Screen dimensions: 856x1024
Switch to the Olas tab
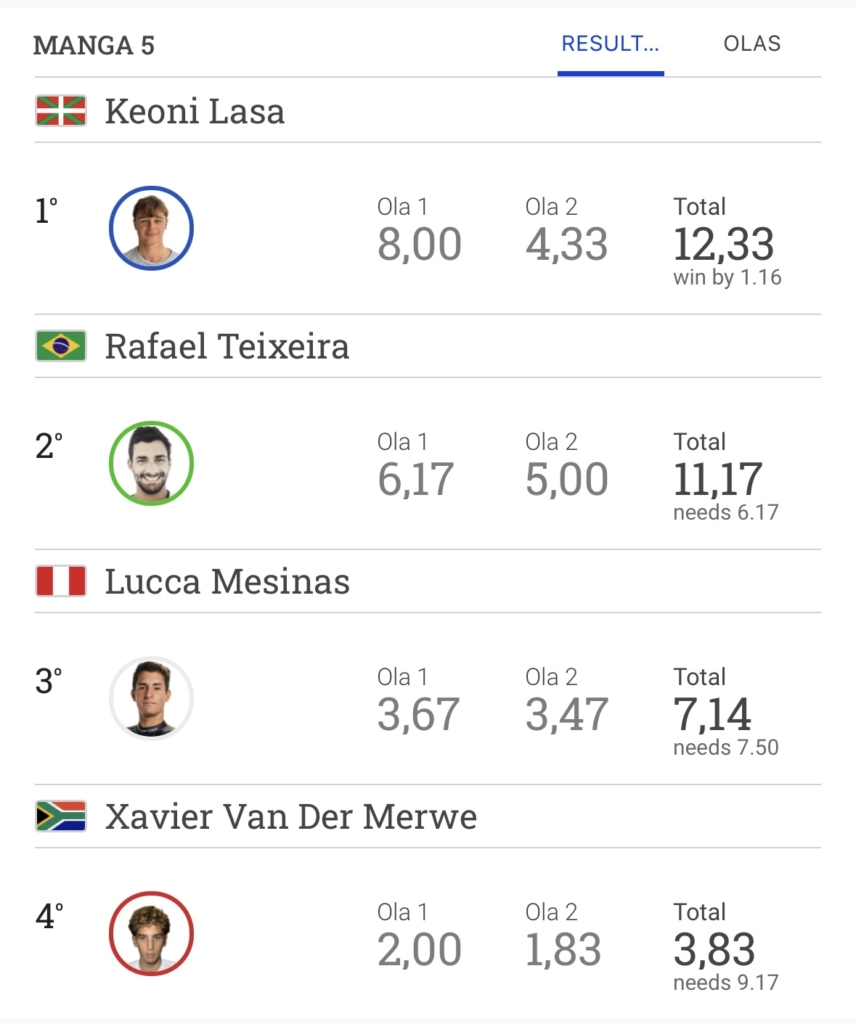point(752,45)
